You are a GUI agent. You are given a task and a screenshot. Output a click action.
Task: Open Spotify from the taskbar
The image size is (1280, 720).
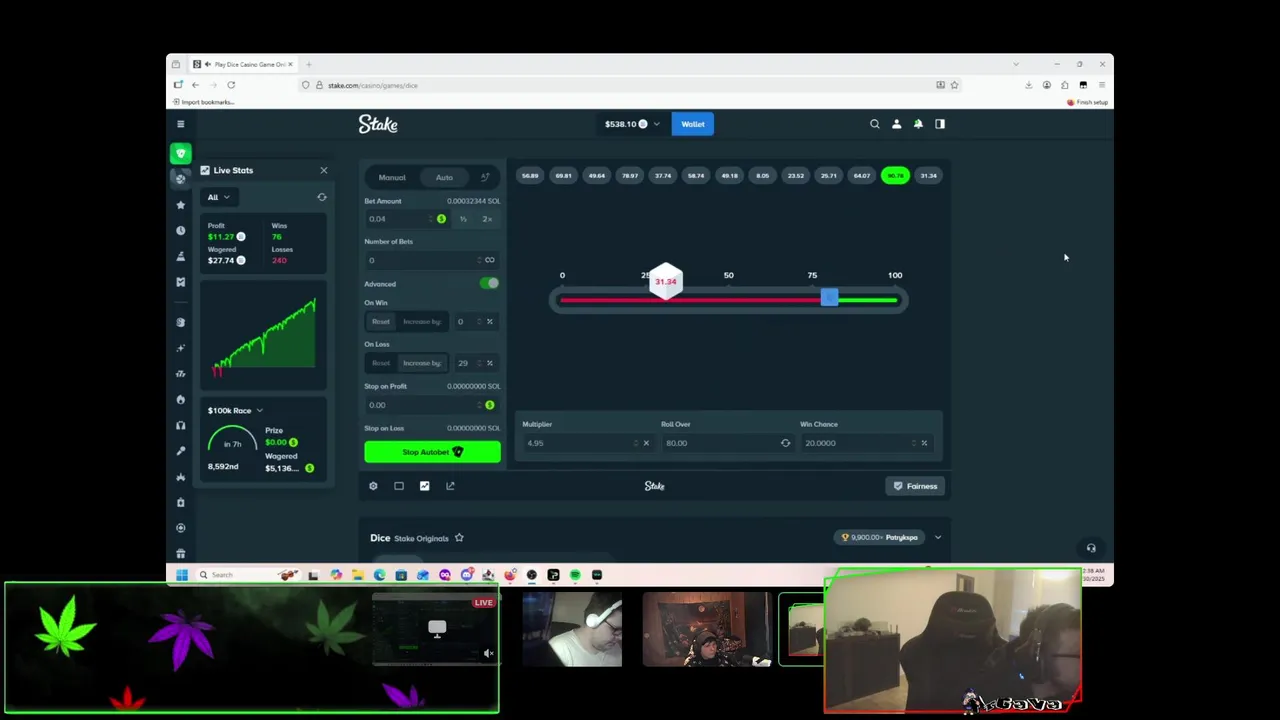tap(575, 575)
